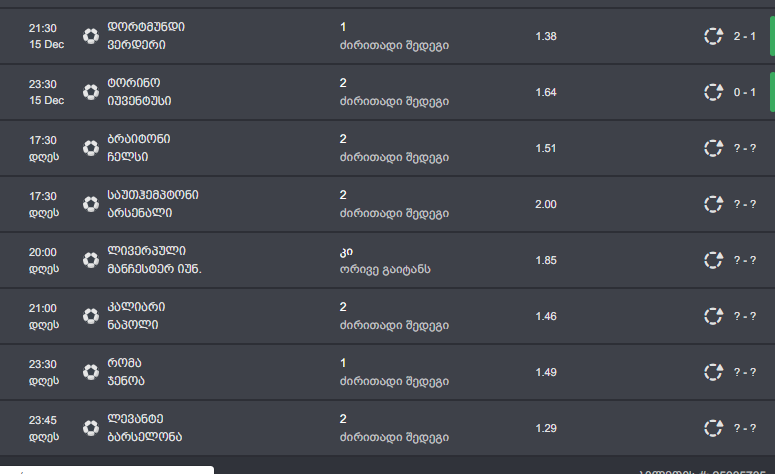775x474 pixels.
Task: Click the circular status icon in the კალიარი row
Action: [713, 316]
